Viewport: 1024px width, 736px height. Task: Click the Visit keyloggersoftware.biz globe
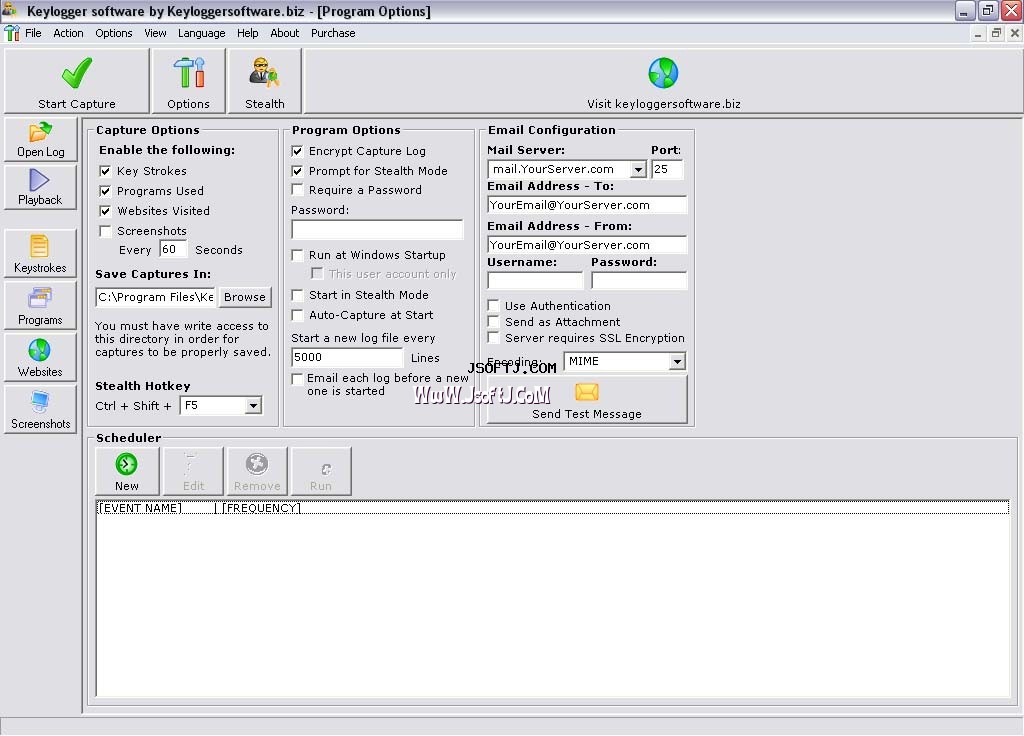[663, 73]
